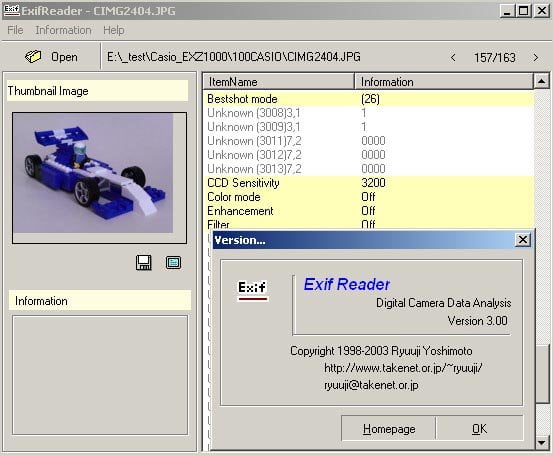Click the Information column header
This screenshot has height=455, width=553.
(444, 82)
